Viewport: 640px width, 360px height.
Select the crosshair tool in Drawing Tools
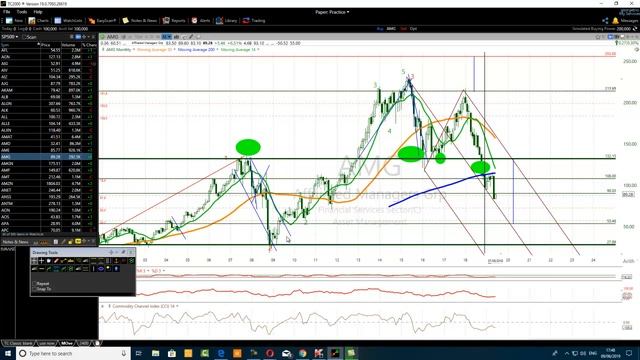[x=41, y=260]
